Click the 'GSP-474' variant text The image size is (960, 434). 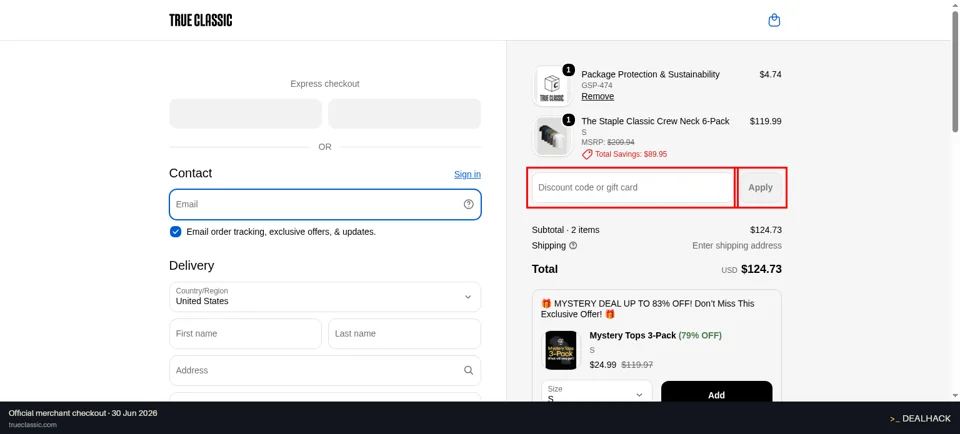point(597,86)
